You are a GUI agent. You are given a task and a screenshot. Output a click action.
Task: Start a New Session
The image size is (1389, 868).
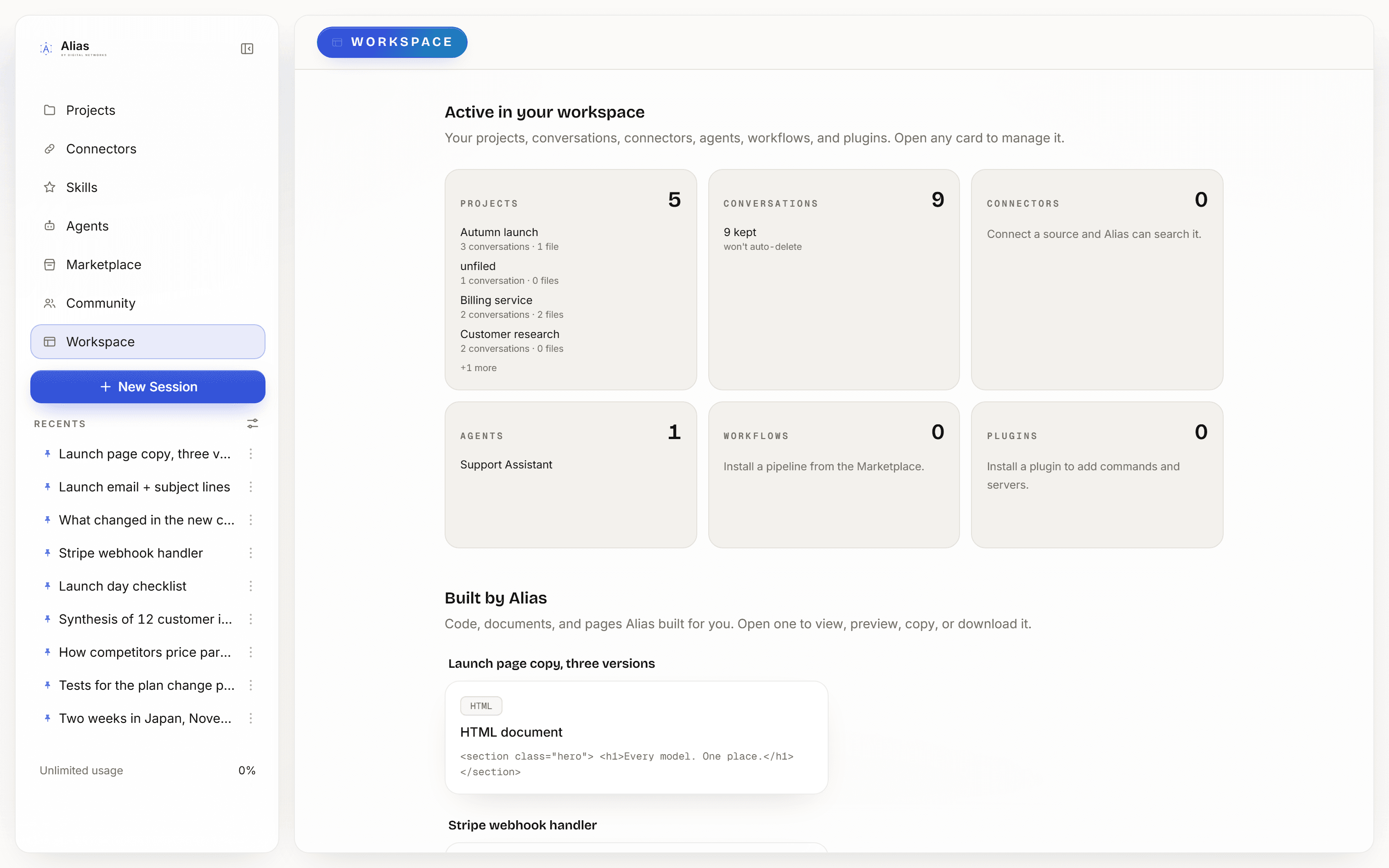point(147,387)
